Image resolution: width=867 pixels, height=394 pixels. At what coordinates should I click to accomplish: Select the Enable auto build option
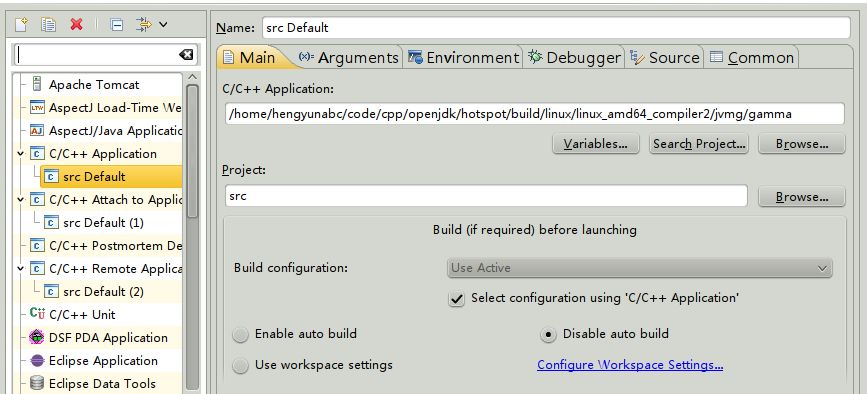(241, 334)
